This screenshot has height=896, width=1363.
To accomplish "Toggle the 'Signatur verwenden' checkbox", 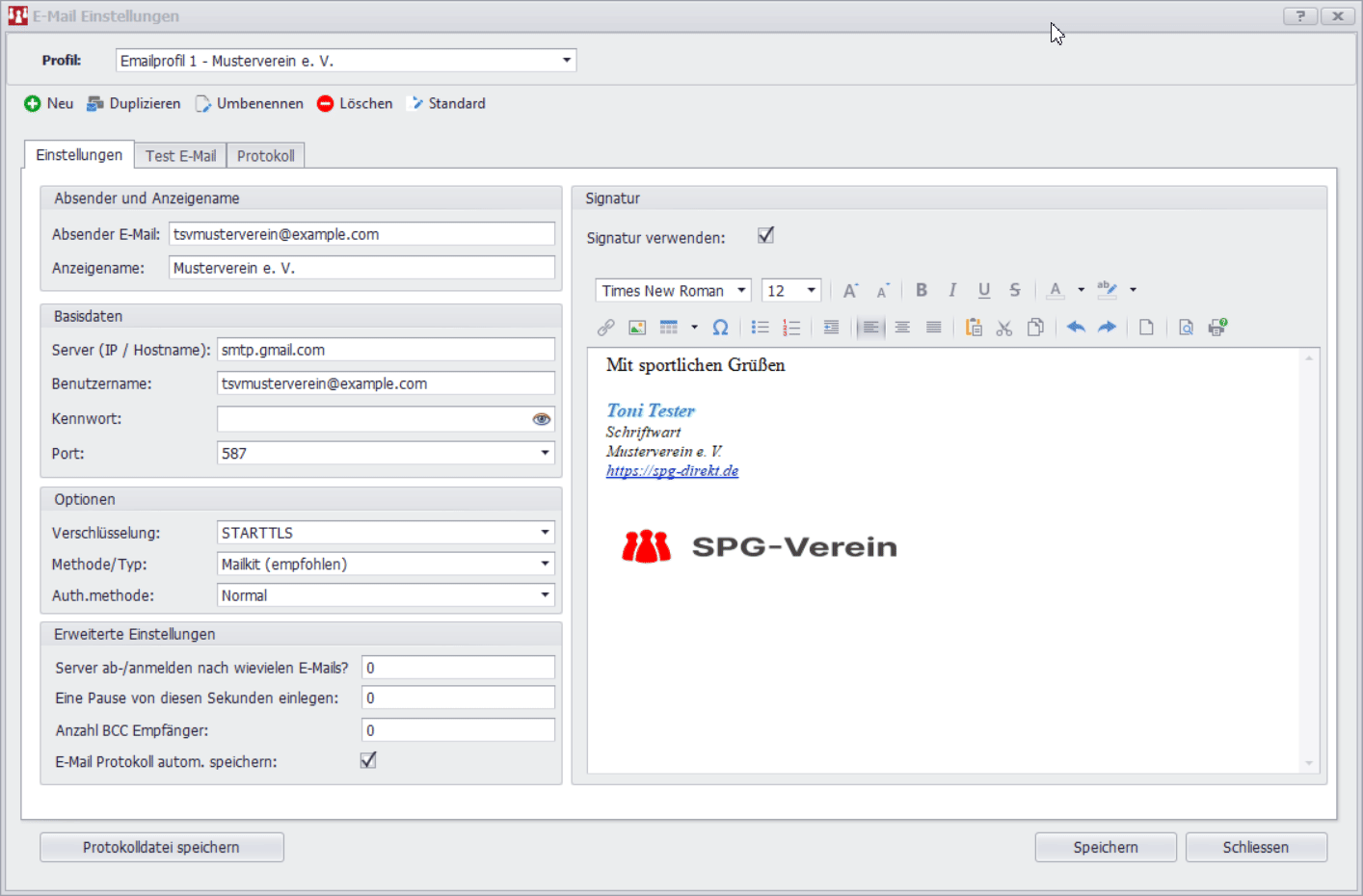I will click(766, 235).
